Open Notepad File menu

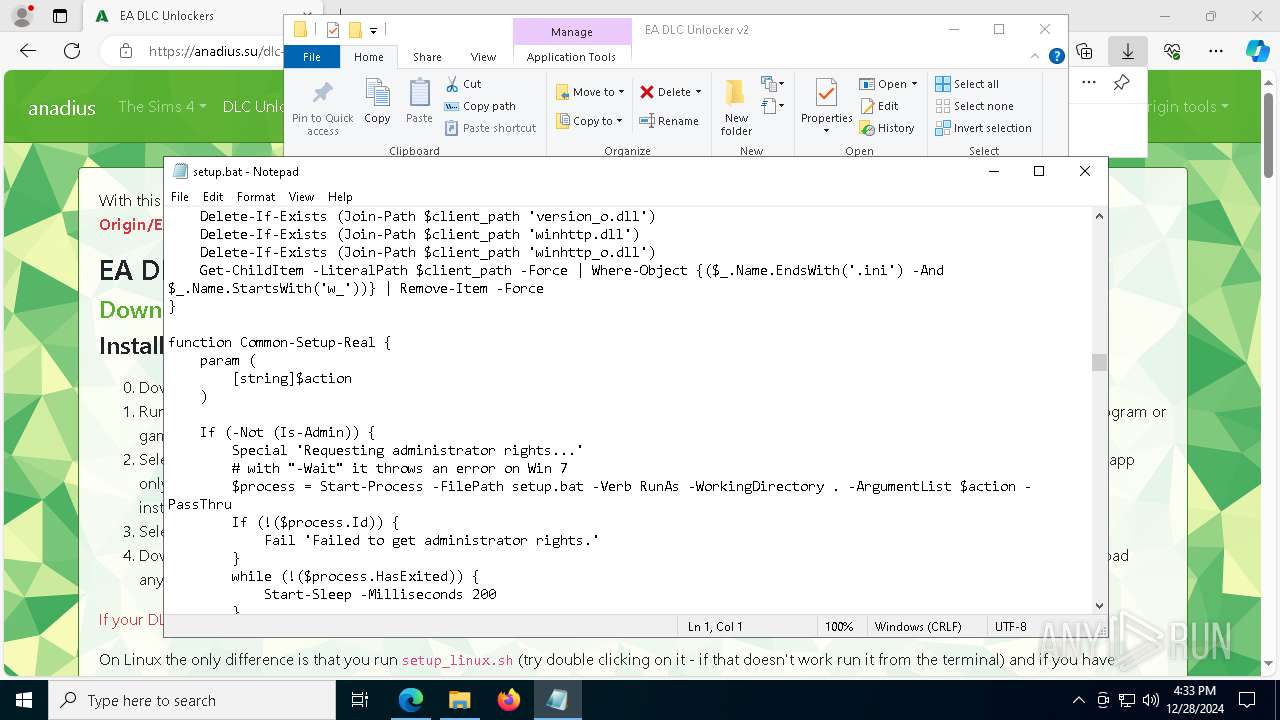tap(180, 197)
